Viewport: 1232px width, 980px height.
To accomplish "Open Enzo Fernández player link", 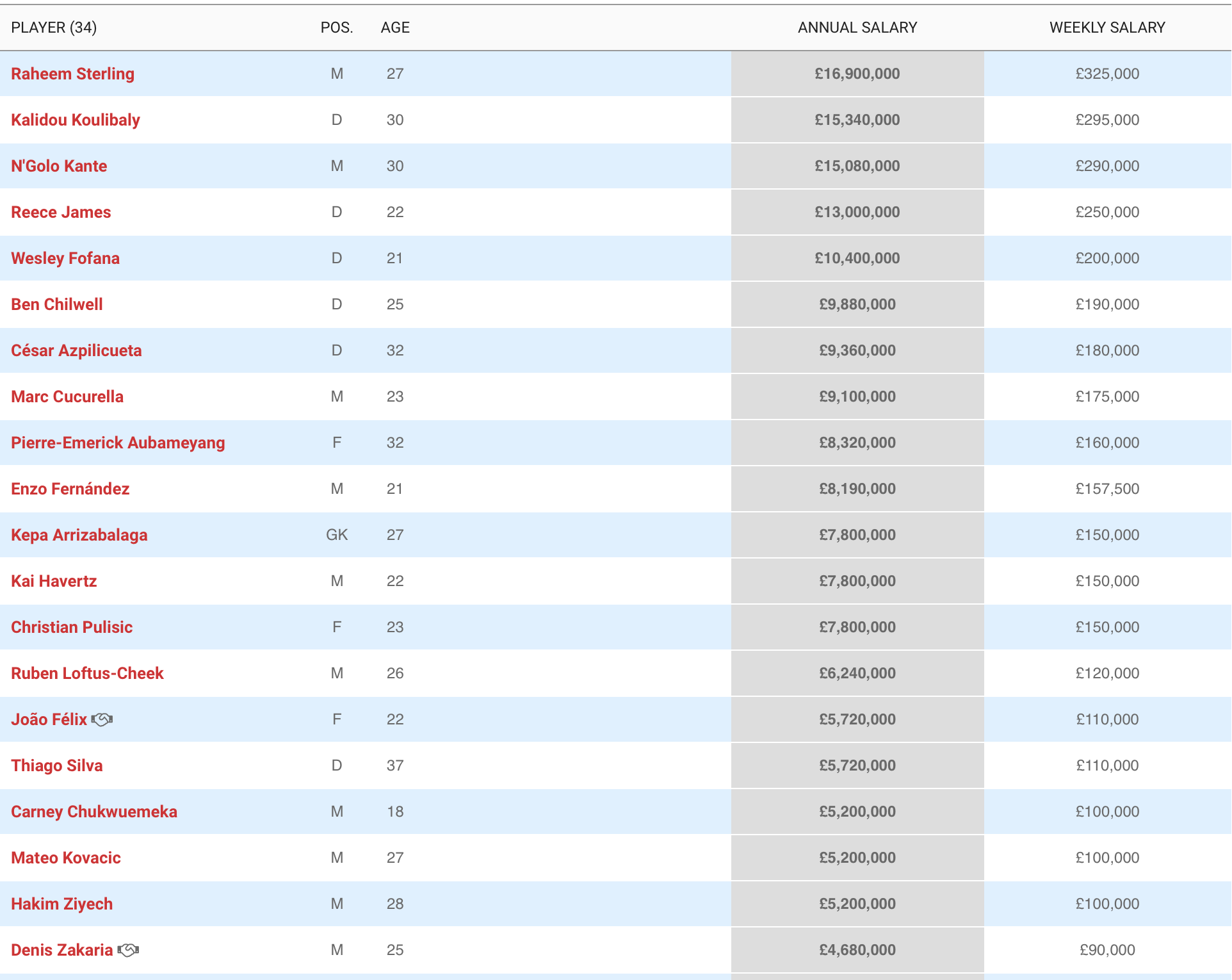I will tap(70, 489).
